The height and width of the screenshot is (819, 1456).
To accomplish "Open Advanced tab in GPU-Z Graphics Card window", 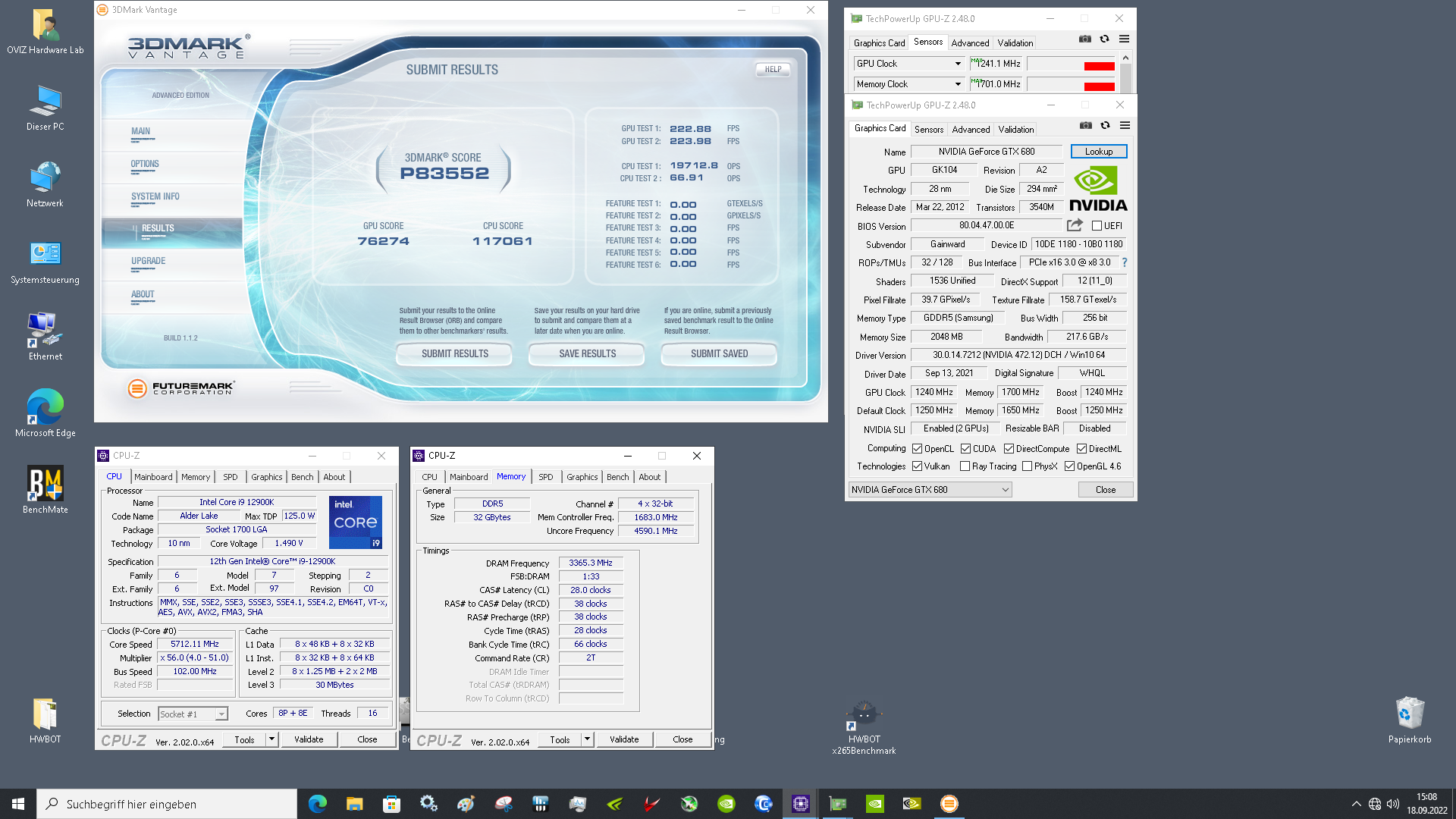I will [x=971, y=130].
